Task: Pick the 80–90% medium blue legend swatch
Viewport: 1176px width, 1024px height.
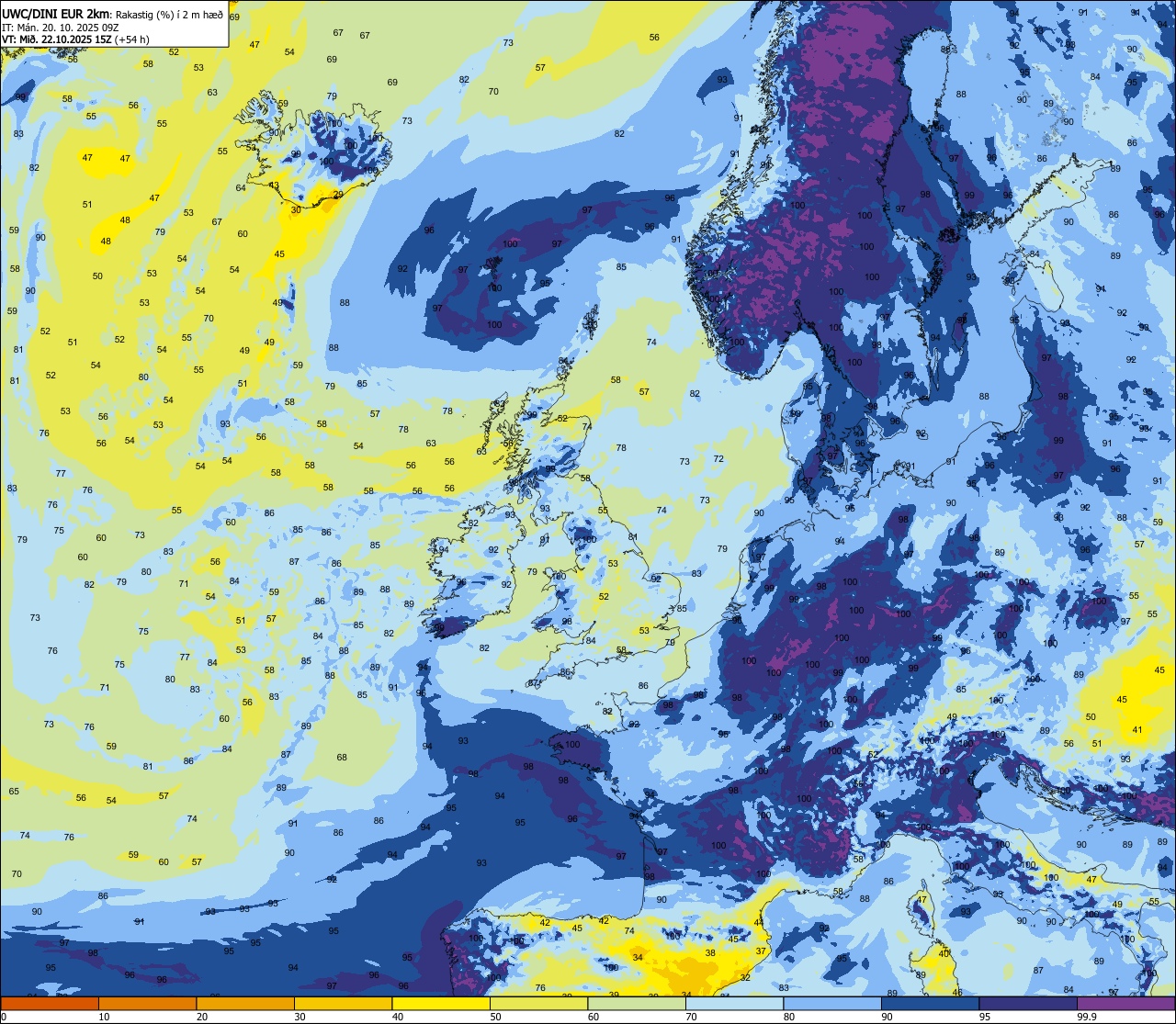Action: tap(832, 1003)
